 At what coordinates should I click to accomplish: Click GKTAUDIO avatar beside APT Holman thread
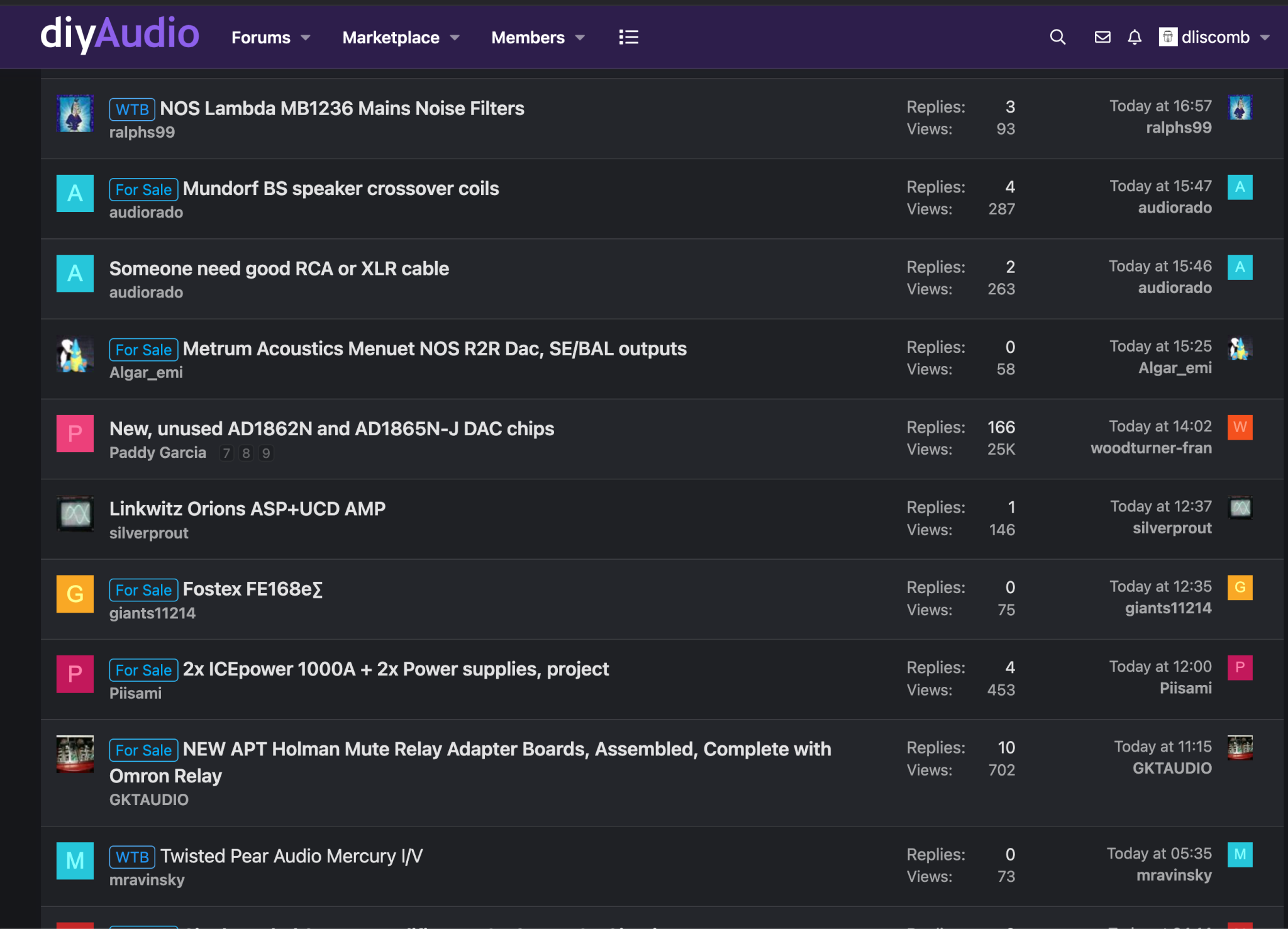(75, 754)
